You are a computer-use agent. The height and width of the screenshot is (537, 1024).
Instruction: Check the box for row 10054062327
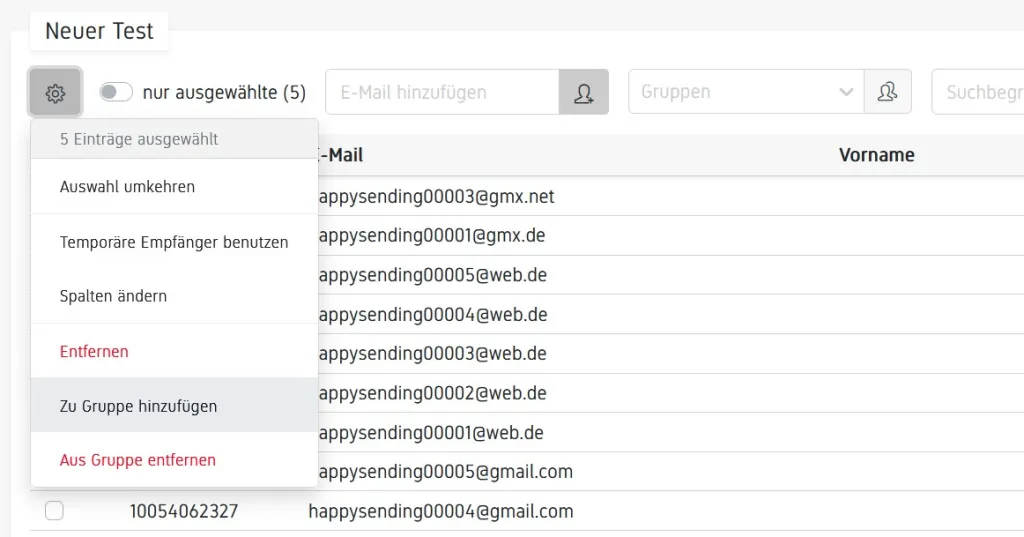tap(54, 511)
